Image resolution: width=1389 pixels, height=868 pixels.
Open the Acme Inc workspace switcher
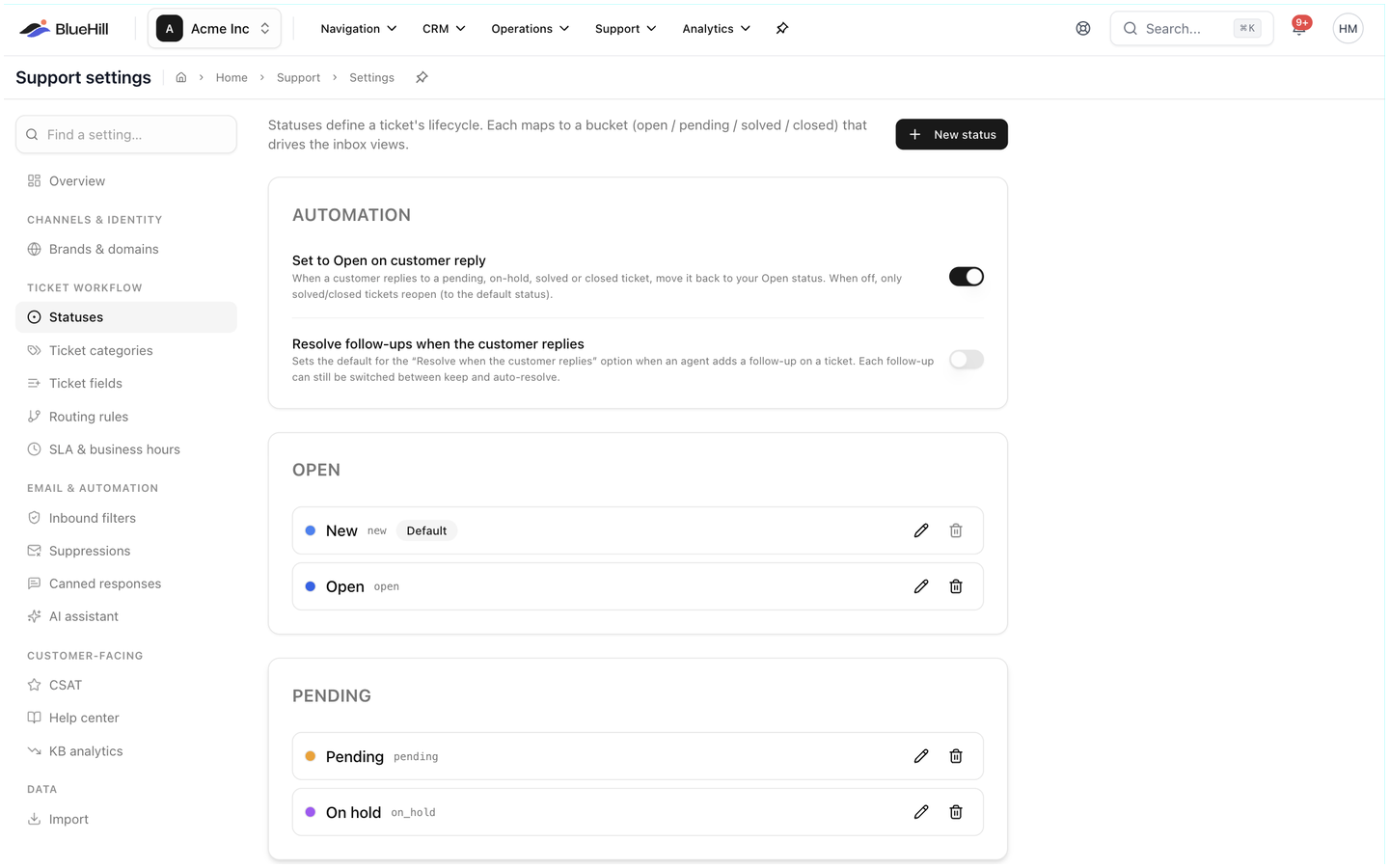(214, 28)
